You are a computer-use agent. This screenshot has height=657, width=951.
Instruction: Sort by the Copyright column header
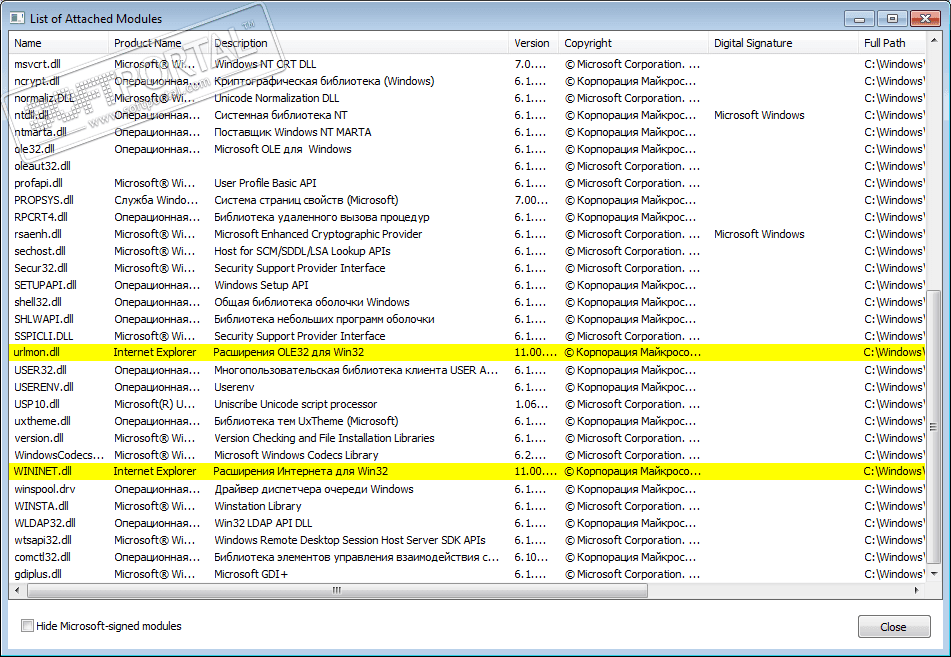point(633,43)
